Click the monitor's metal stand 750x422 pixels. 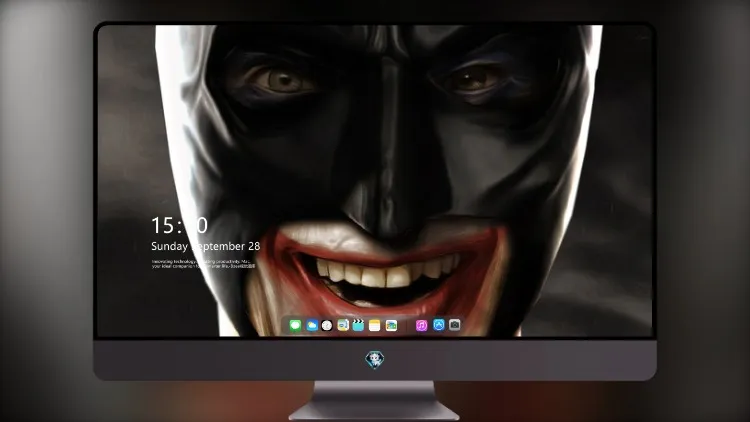375,401
